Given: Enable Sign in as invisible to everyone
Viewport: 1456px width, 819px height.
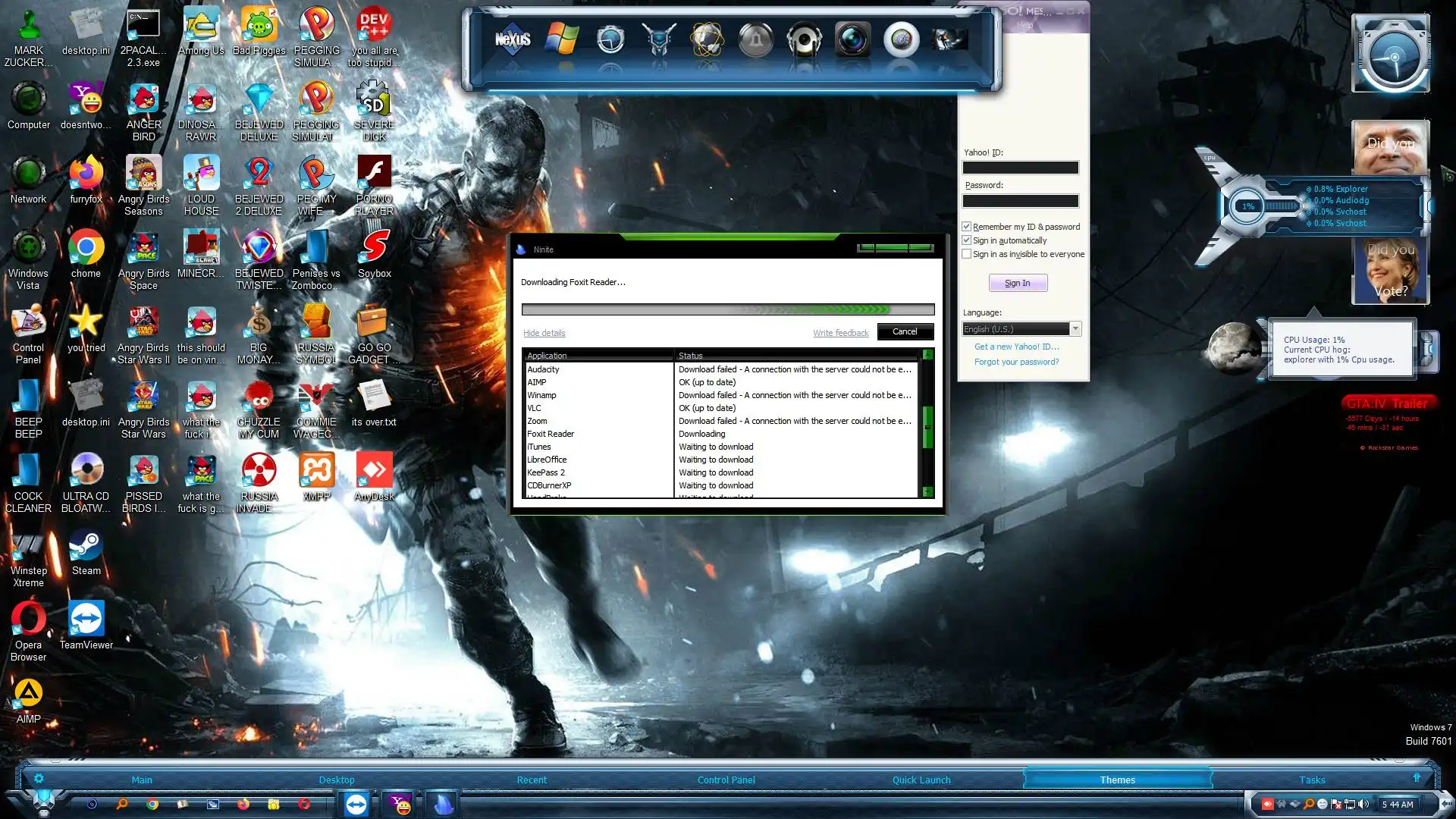Looking at the screenshot, I should pos(967,254).
